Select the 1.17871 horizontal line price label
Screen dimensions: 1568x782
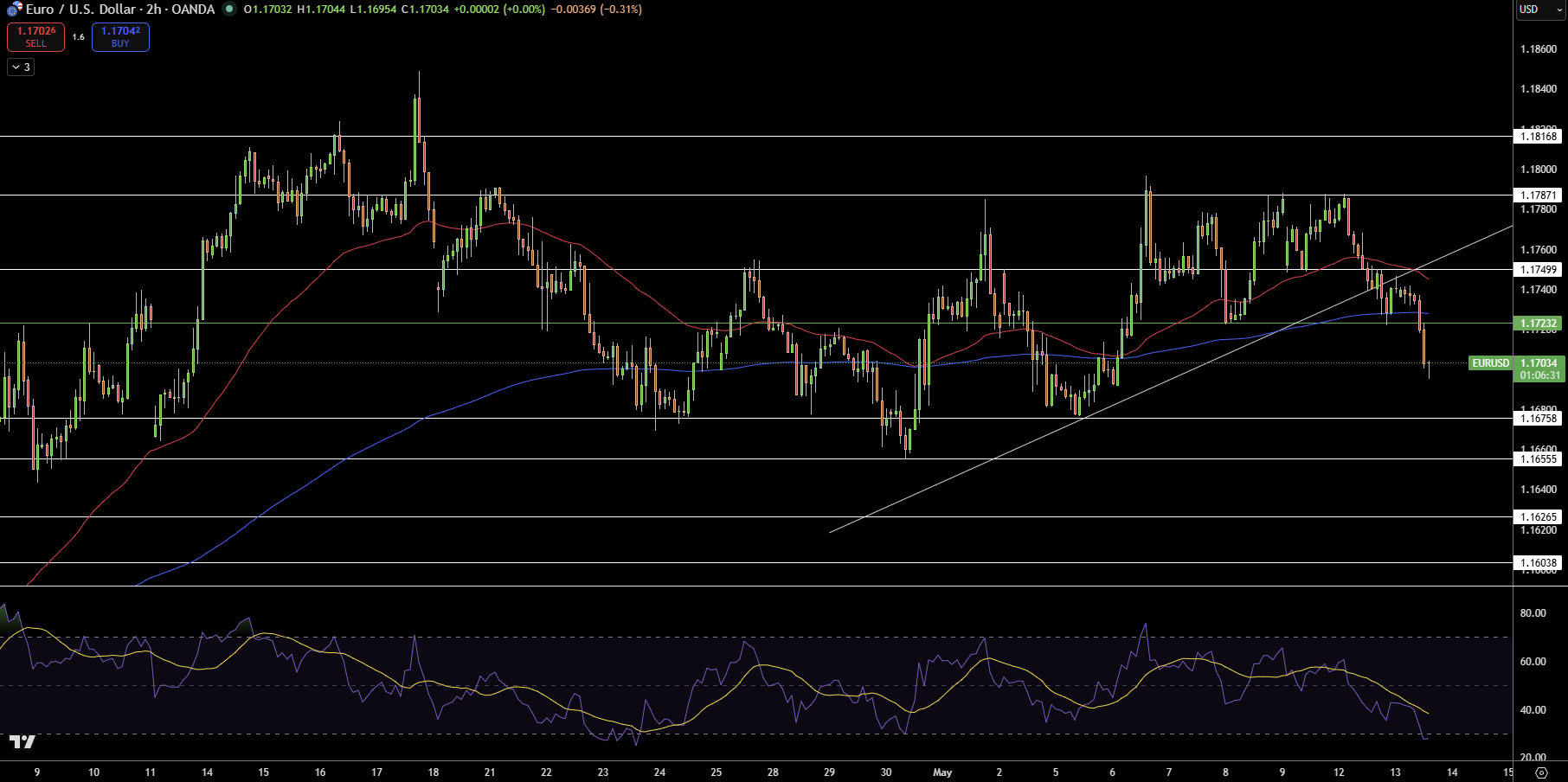pyautogui.click(x=1539, y=195)
